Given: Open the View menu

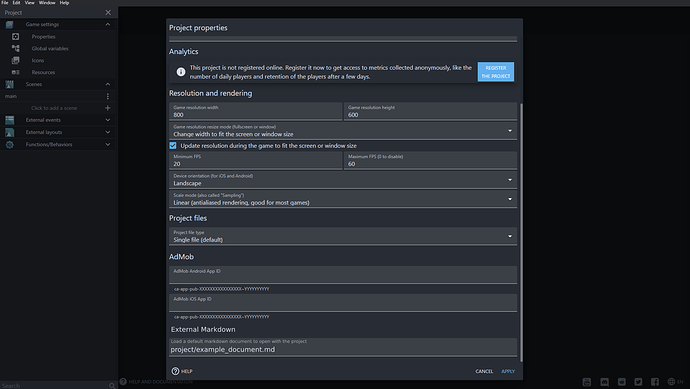Looking at the screenshot, I should (x=29, y=3).
